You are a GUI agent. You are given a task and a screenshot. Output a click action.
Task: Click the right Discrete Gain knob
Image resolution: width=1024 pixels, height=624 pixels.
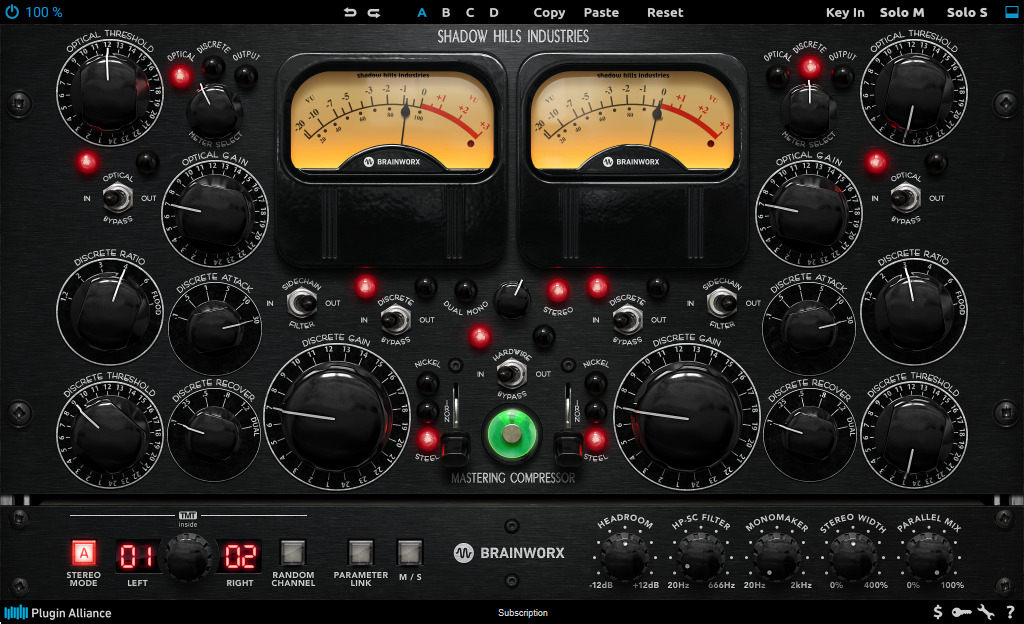tap(687, 418)
